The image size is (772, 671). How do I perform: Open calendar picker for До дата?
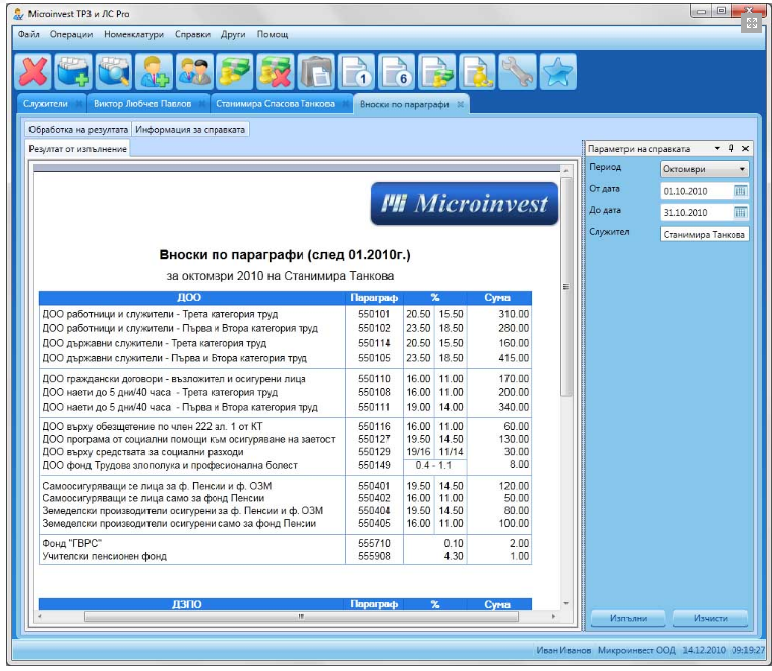coord(741,212)
